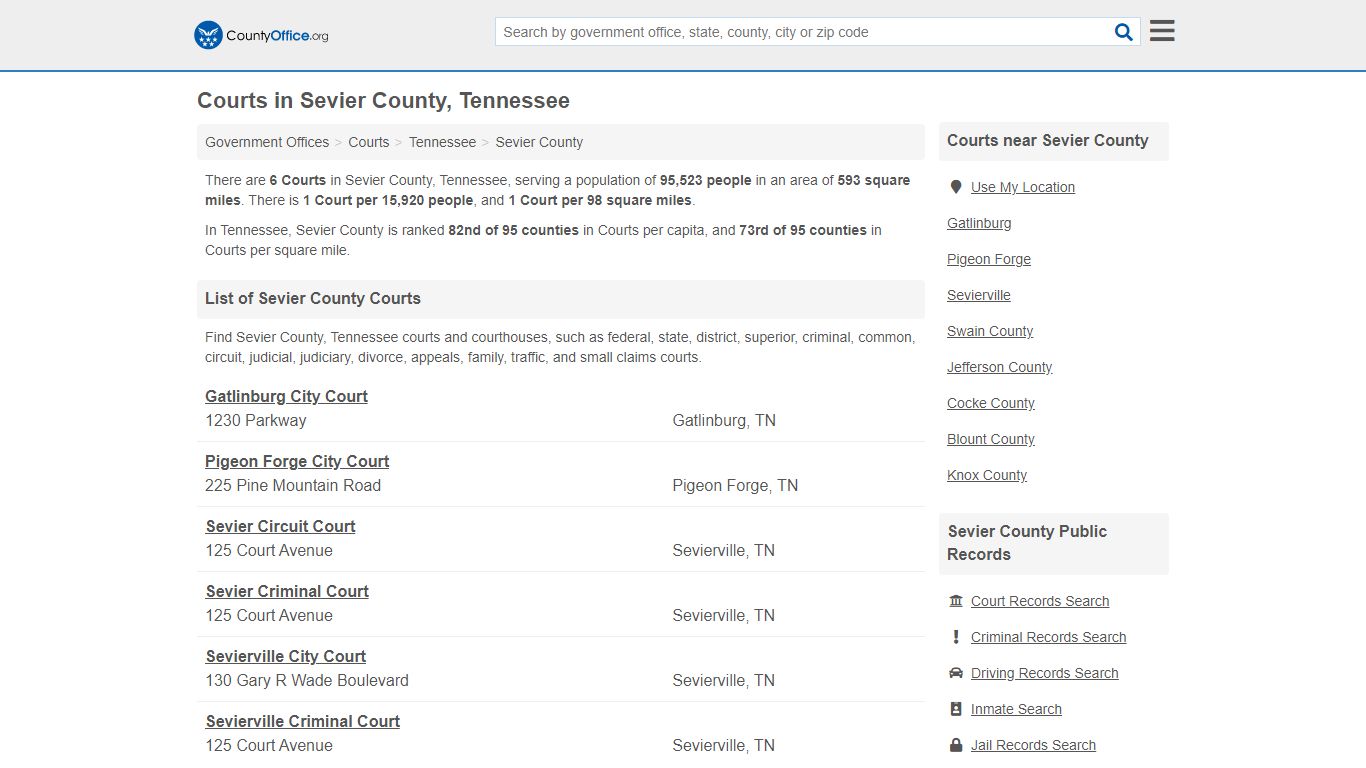Click the inmate icon beside Inmate Search
Viewport: 1366px width, 768px height.
[956, 709]
